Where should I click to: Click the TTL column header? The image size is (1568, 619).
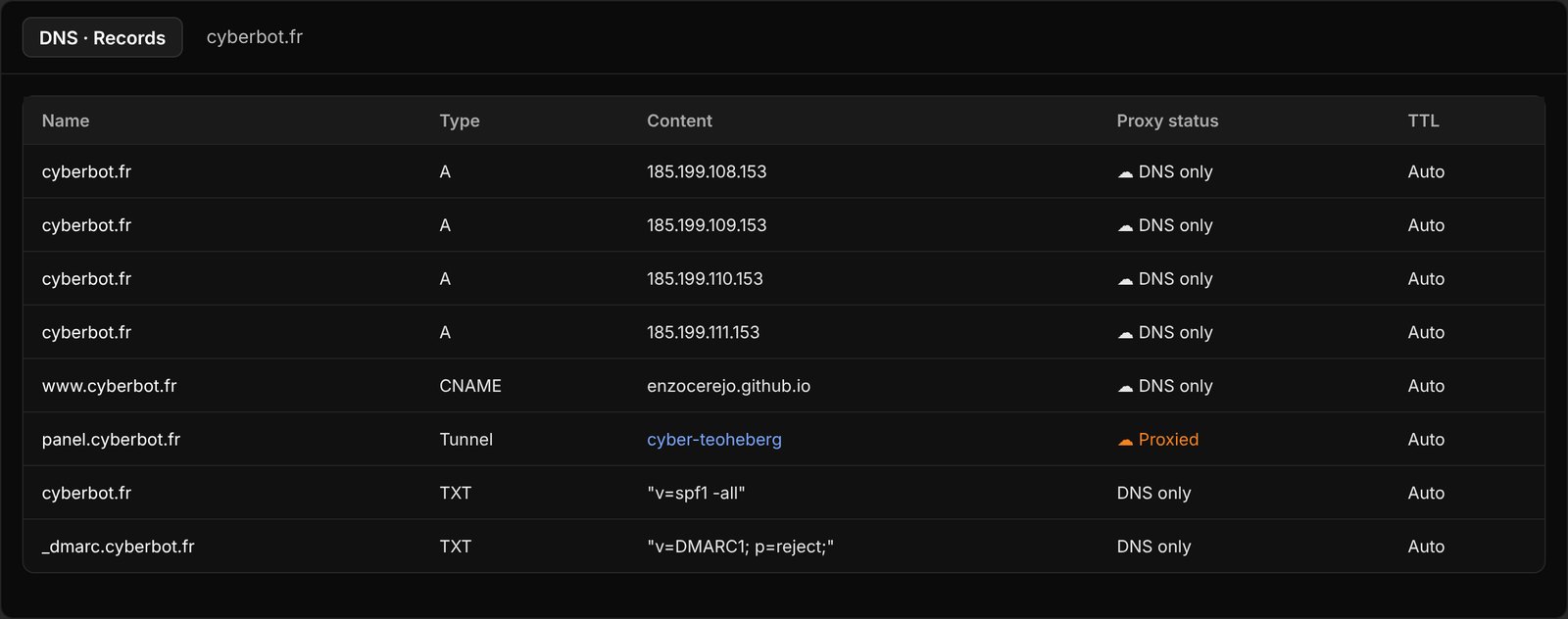(1423, 120)
